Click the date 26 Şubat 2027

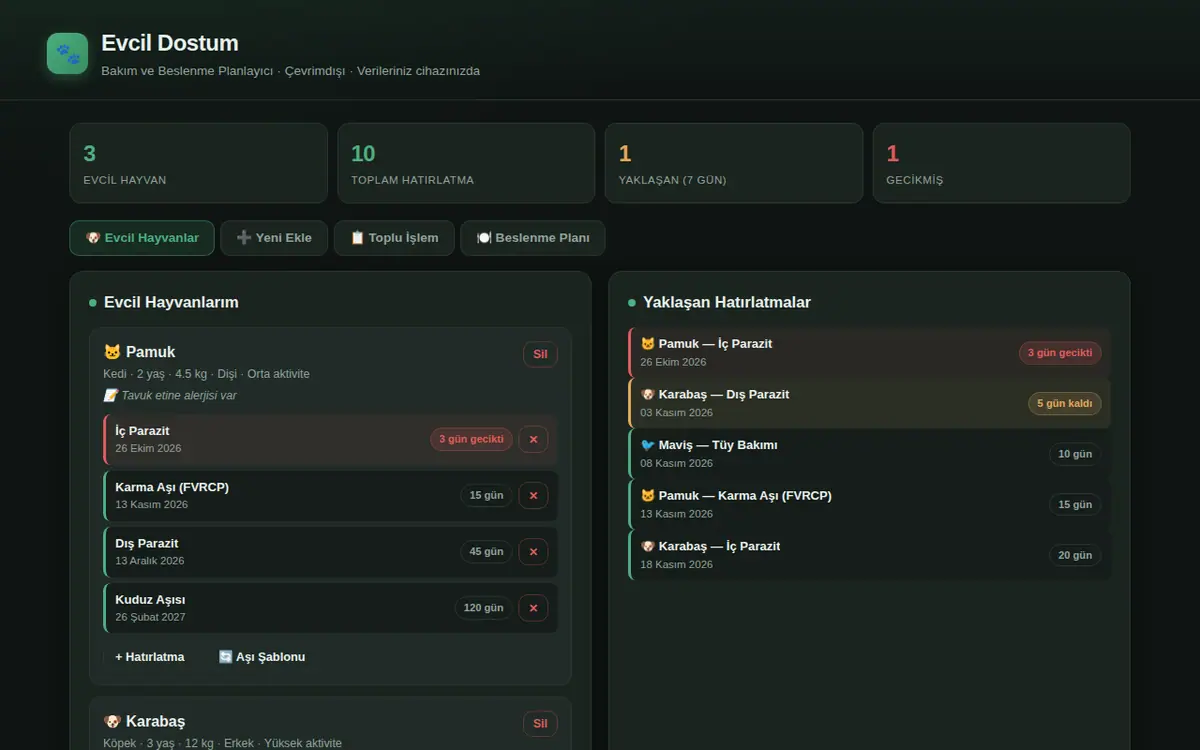(150, 617)
